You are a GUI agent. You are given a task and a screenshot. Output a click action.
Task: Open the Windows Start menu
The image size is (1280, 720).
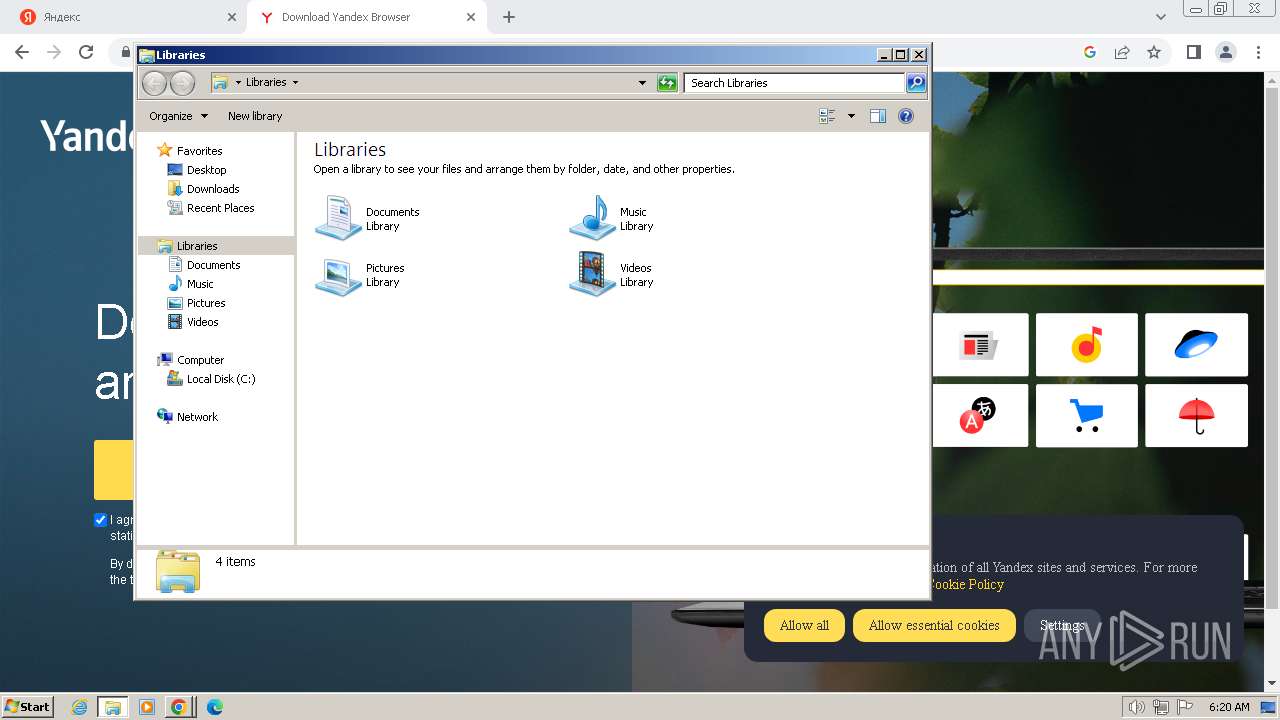point(28,706)
